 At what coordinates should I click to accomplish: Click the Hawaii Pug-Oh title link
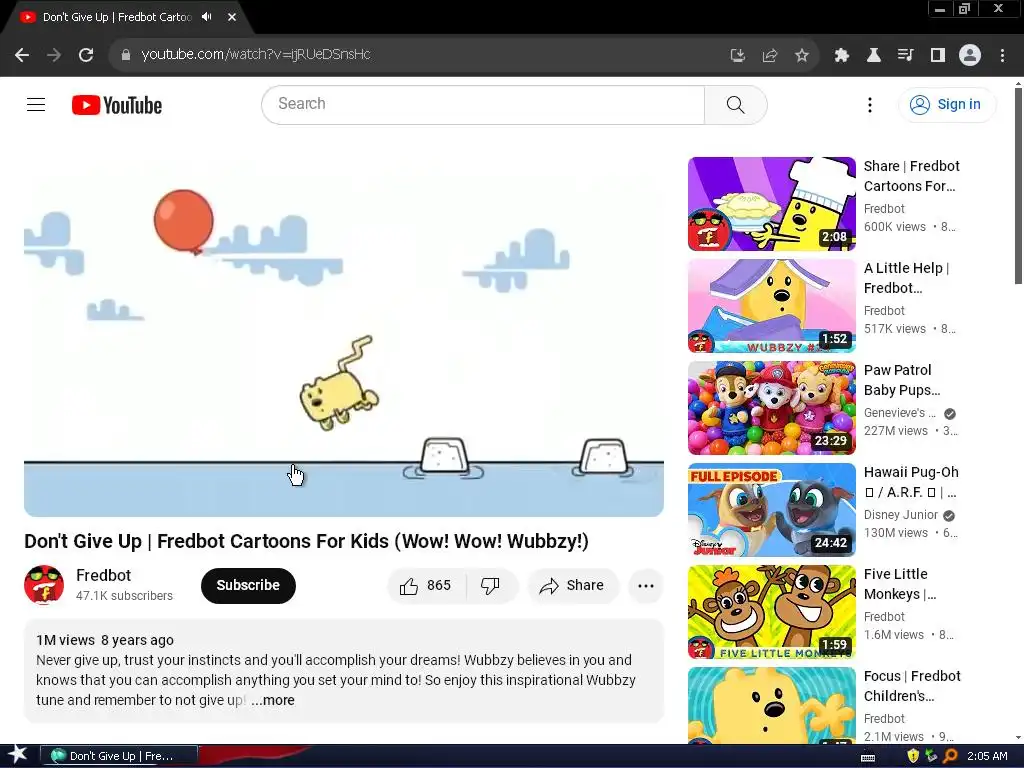[x=911, y=481]
